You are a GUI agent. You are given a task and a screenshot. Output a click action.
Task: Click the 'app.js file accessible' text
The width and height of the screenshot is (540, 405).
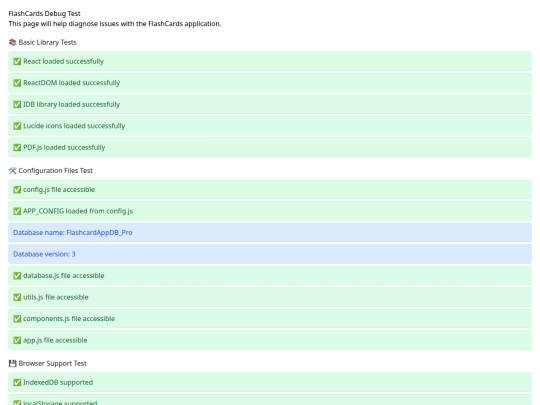55,340
